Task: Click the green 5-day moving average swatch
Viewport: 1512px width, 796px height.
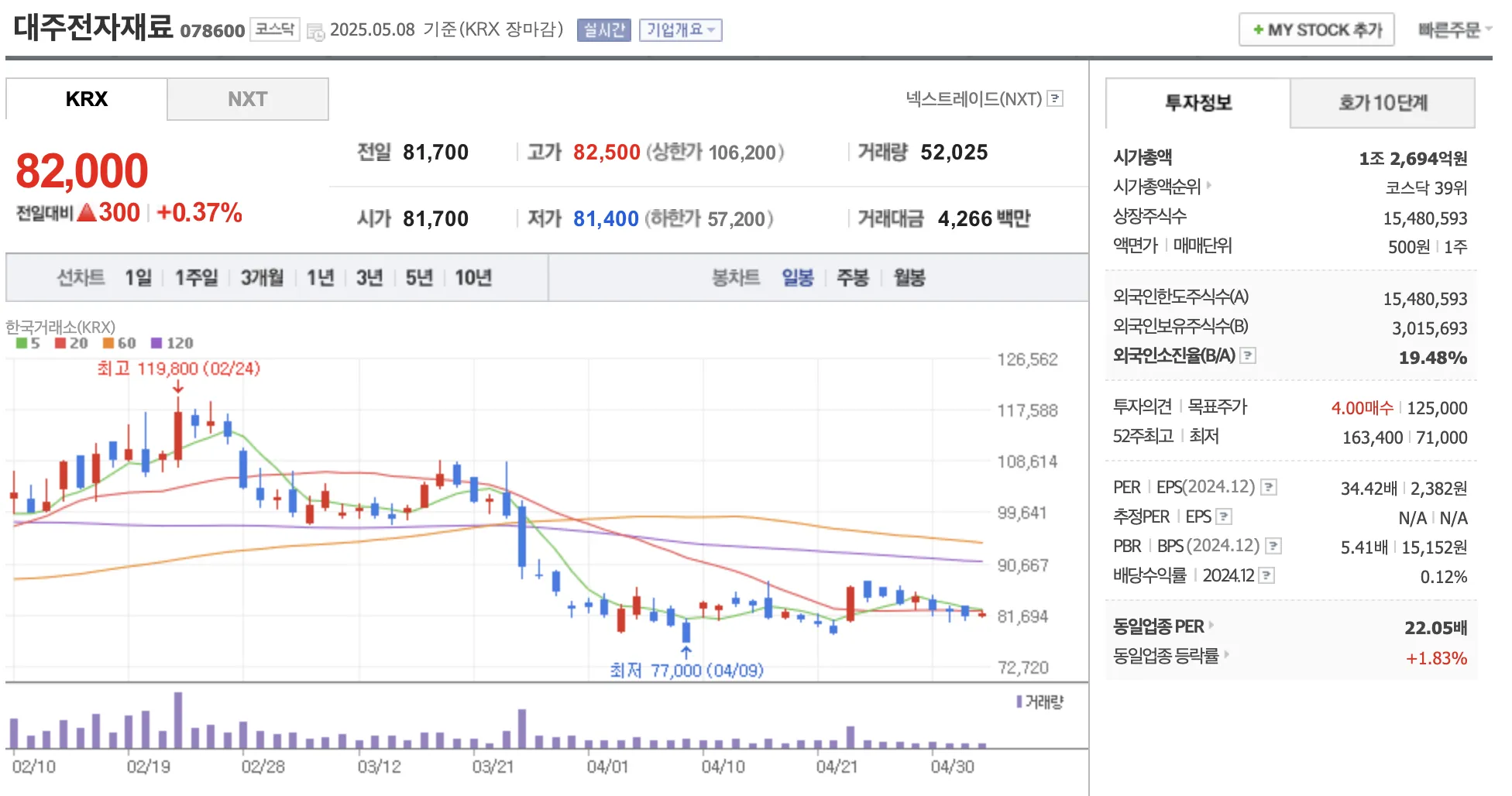Action: pyautogui.click(x=22, y=343)
